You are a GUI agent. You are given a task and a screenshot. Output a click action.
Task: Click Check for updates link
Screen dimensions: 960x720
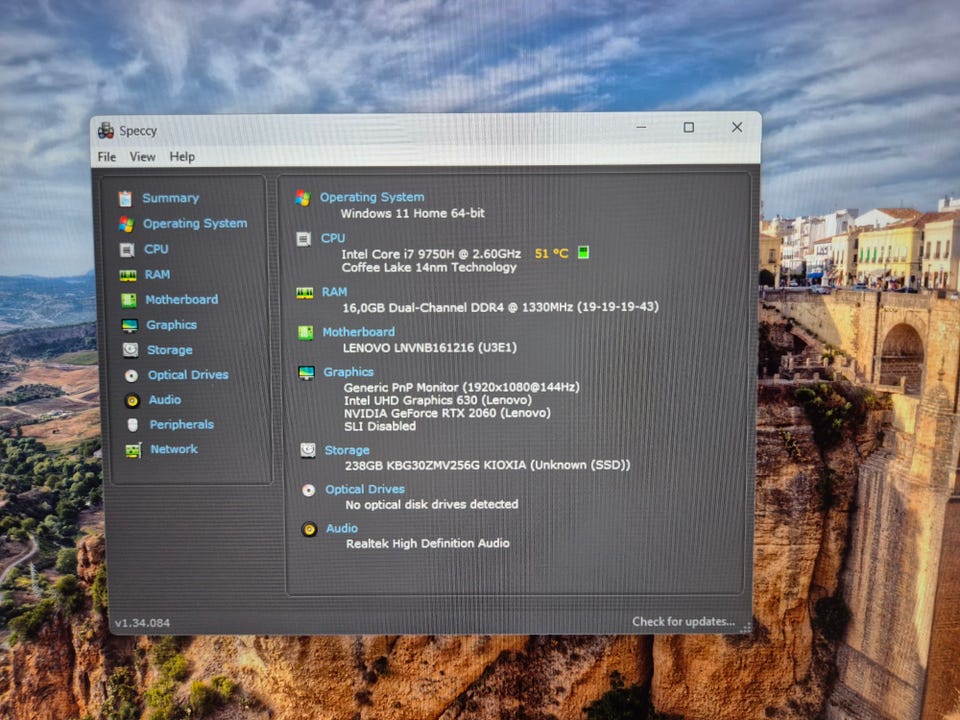tap(683, 622)
